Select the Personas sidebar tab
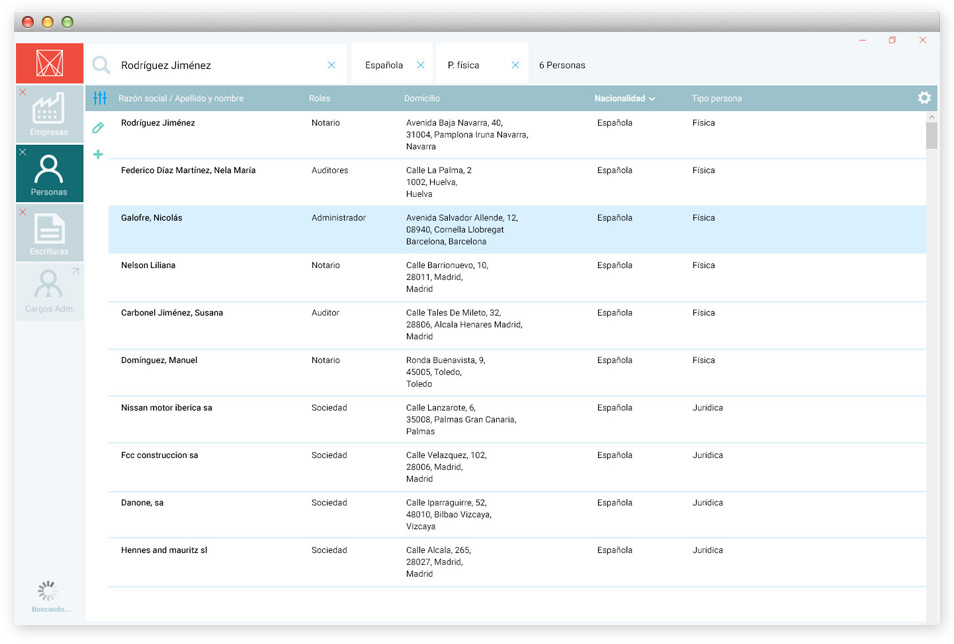954x644 pixels. [49, 174]
